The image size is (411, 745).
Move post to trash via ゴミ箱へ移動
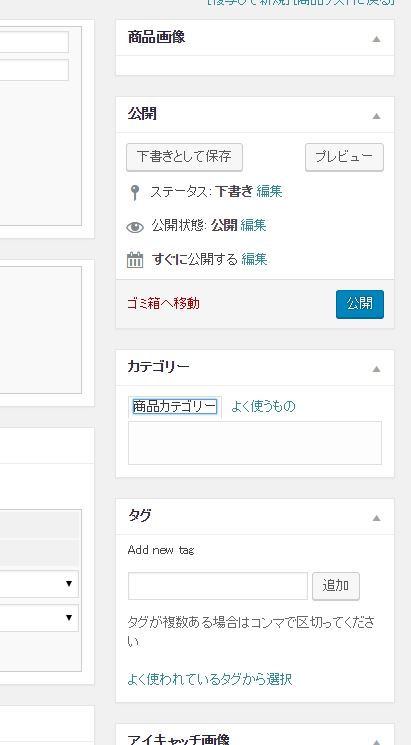point(163,303)
